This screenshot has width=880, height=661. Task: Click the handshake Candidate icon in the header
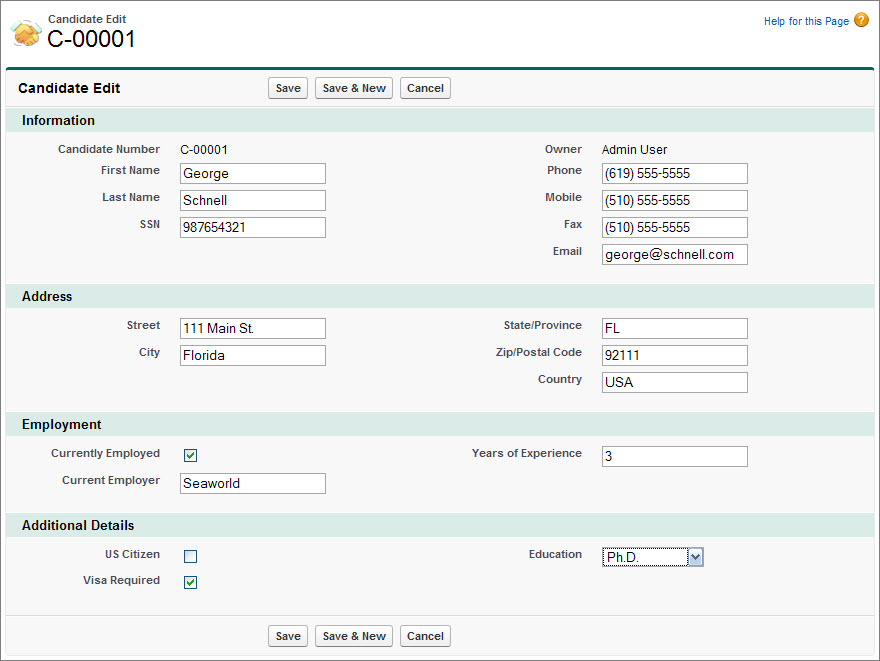(26, 33)
